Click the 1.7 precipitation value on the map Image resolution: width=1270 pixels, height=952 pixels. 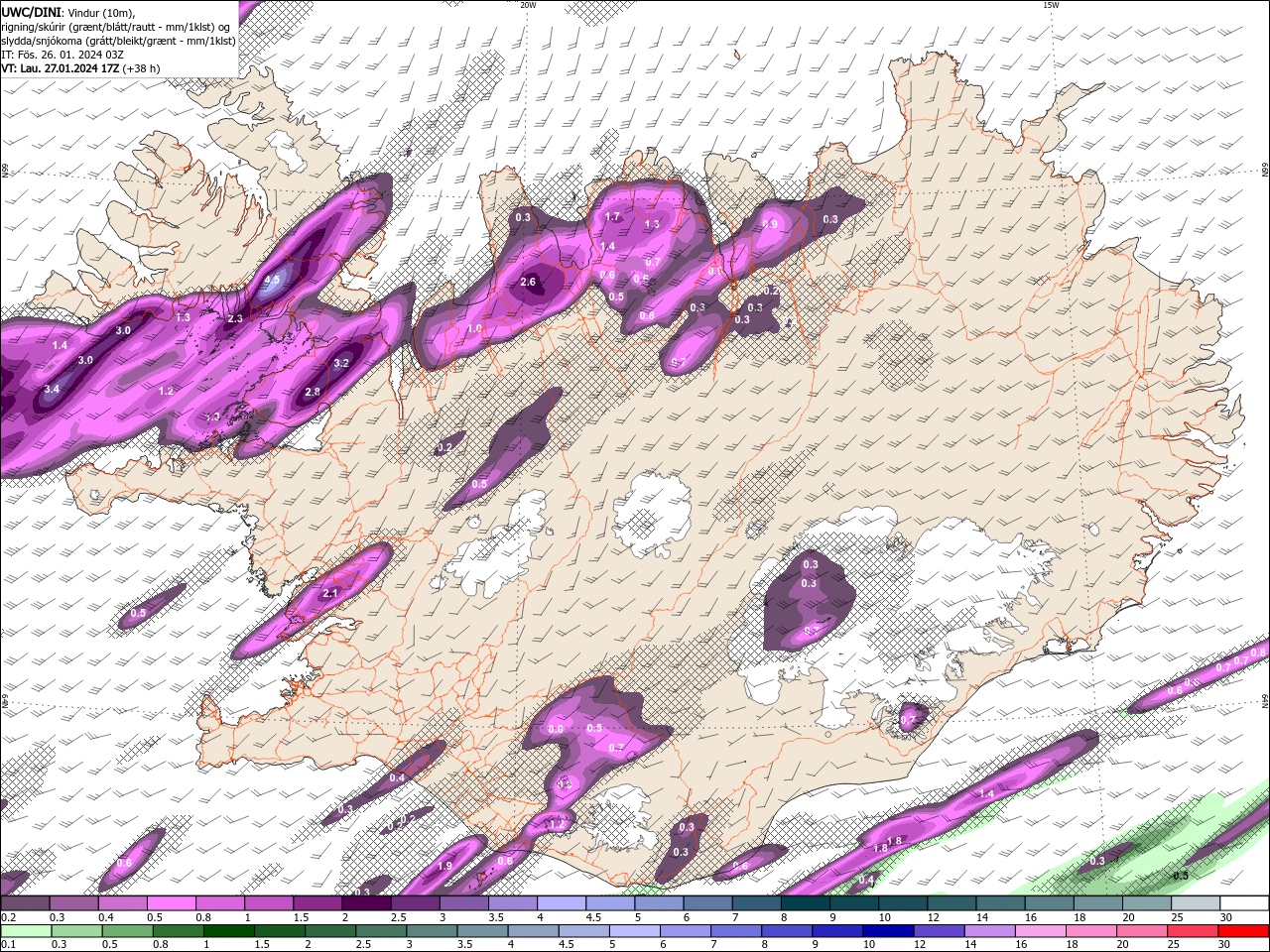tap(612, 217)
